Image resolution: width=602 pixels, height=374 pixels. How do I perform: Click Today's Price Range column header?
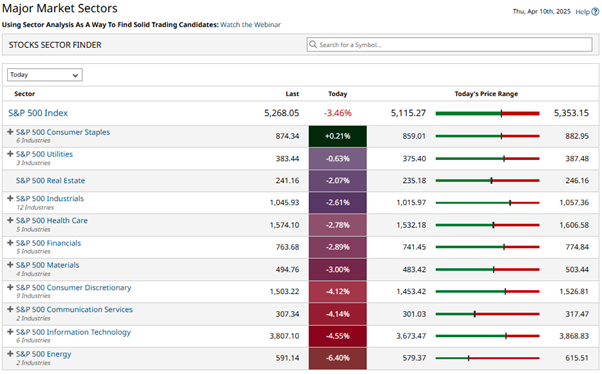486,94
